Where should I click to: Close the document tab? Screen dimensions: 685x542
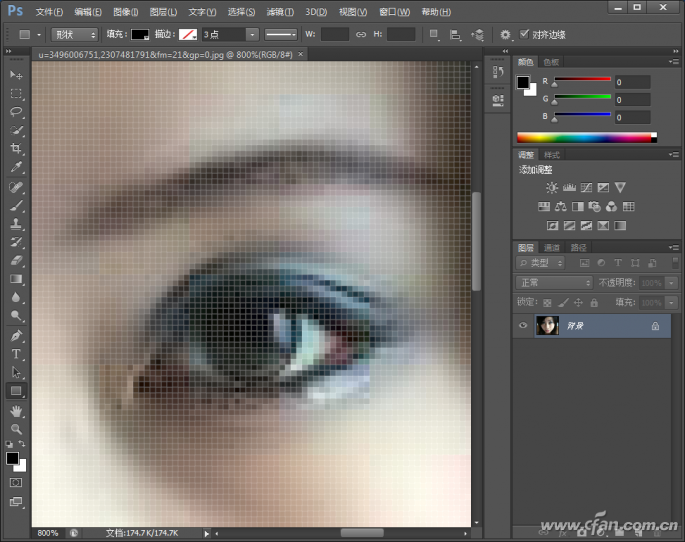click(301, 54)
